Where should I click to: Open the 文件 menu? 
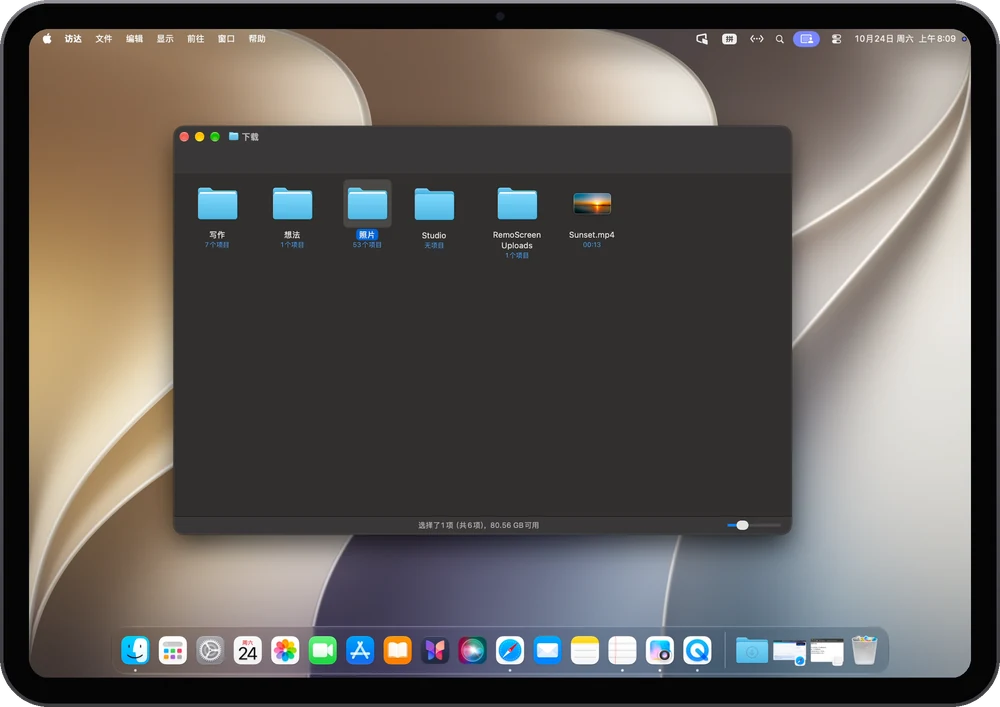(x=104, y=39)
